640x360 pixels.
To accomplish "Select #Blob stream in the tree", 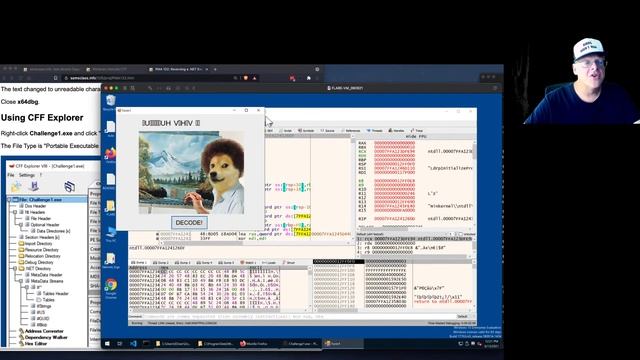I will (39, 325).
